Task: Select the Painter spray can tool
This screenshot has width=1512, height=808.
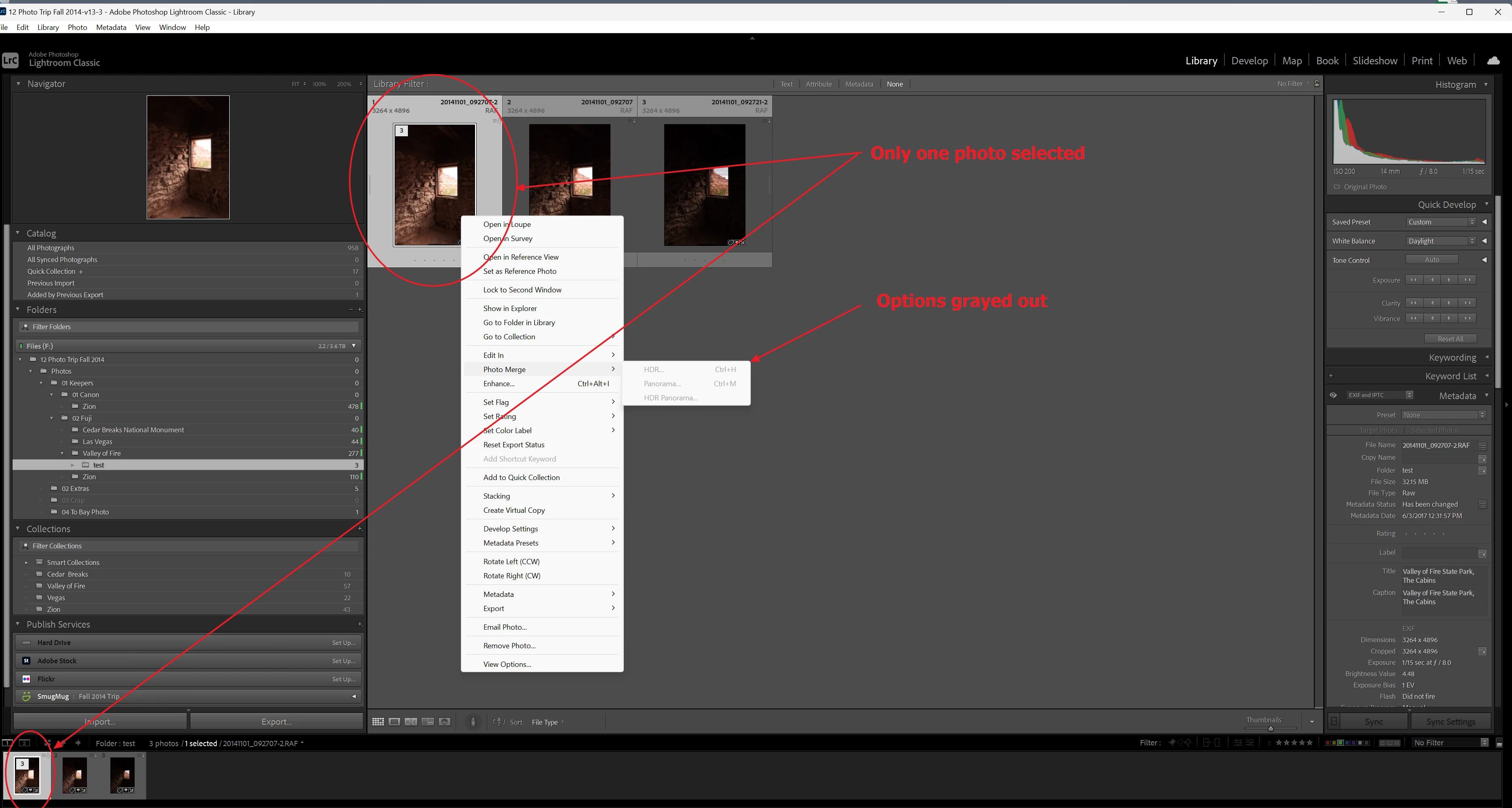Action: pos(473,722)
